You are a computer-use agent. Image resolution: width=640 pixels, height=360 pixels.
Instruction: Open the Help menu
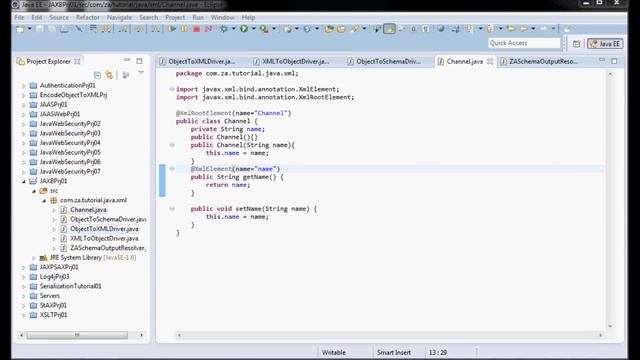tap(248, 18)
